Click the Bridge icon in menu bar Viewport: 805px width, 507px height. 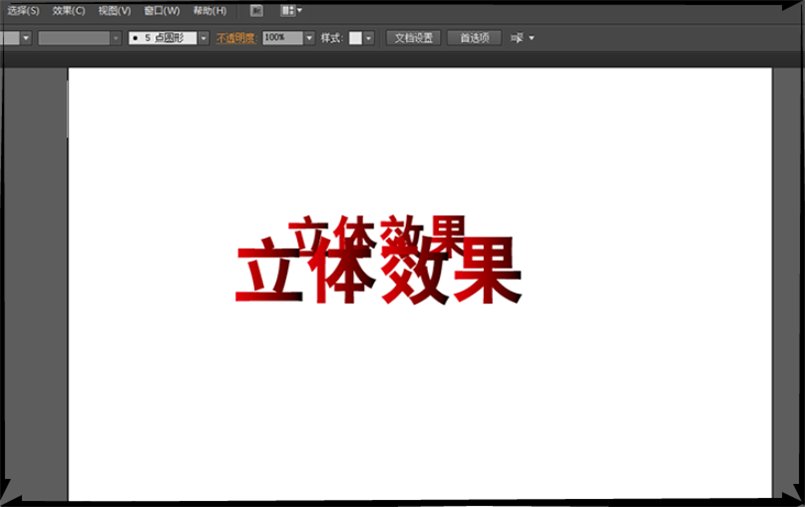(x=256, y=11)
